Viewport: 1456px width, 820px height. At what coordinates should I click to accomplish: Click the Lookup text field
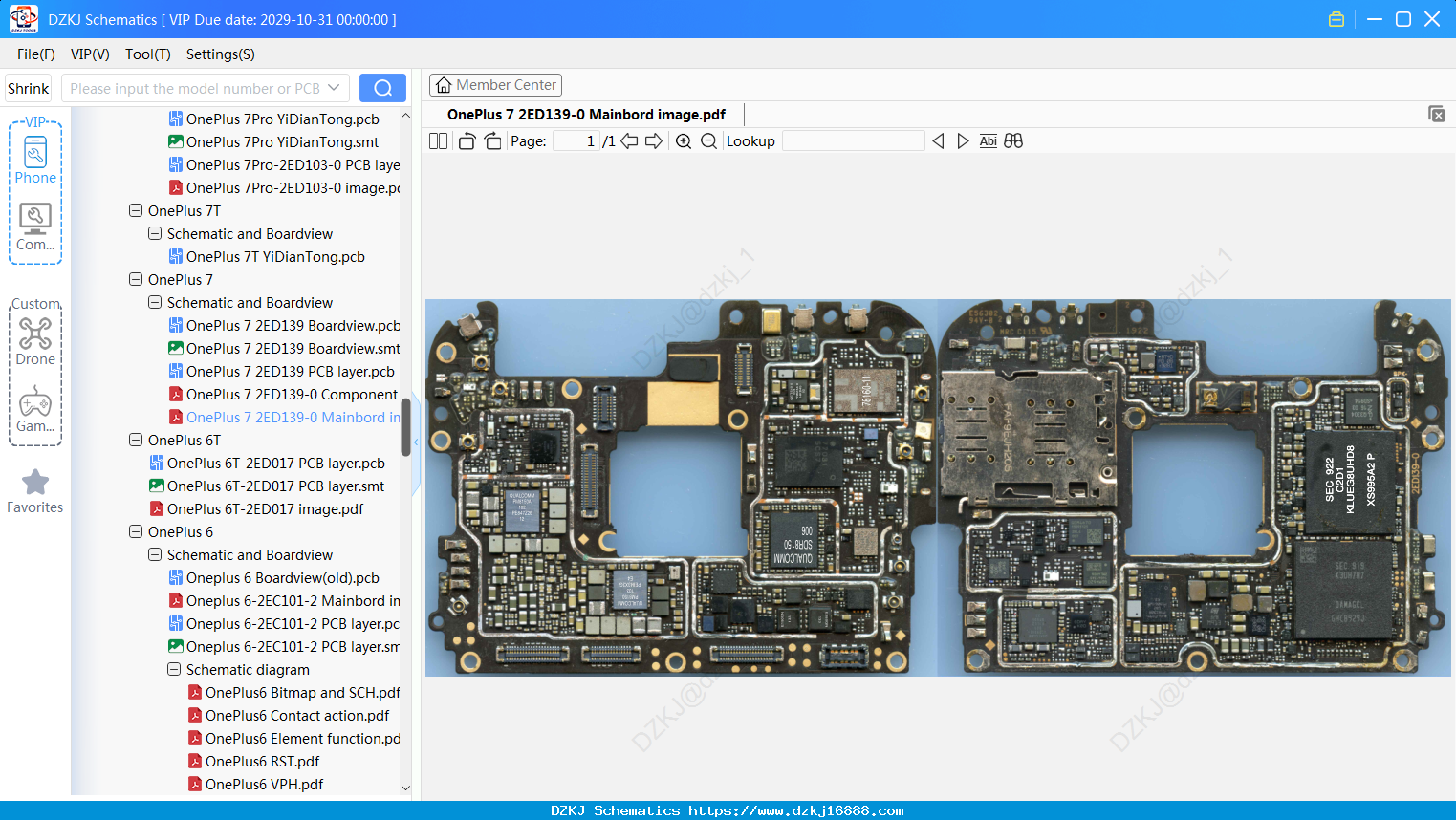tap(853, 141)
